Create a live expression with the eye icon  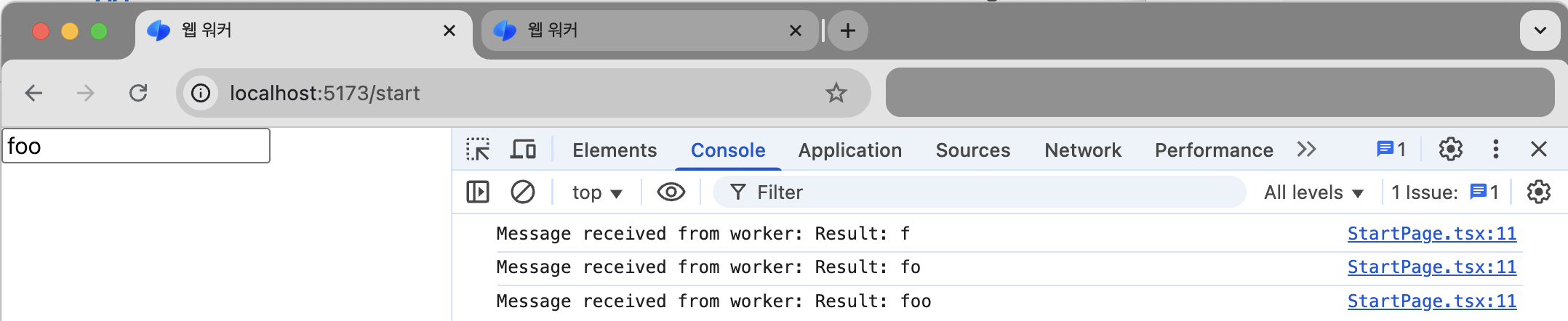coord(671,192)
